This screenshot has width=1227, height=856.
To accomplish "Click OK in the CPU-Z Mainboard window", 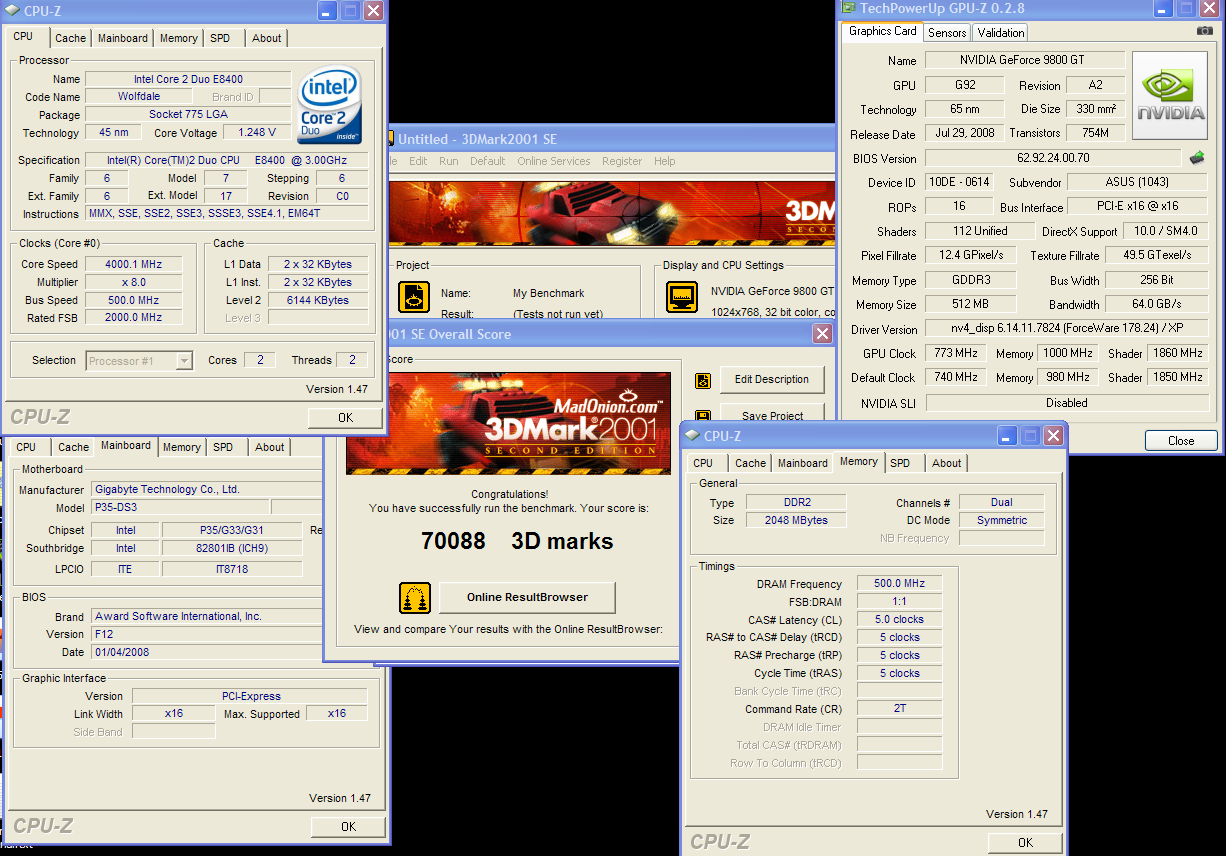I will click(348, 827).
